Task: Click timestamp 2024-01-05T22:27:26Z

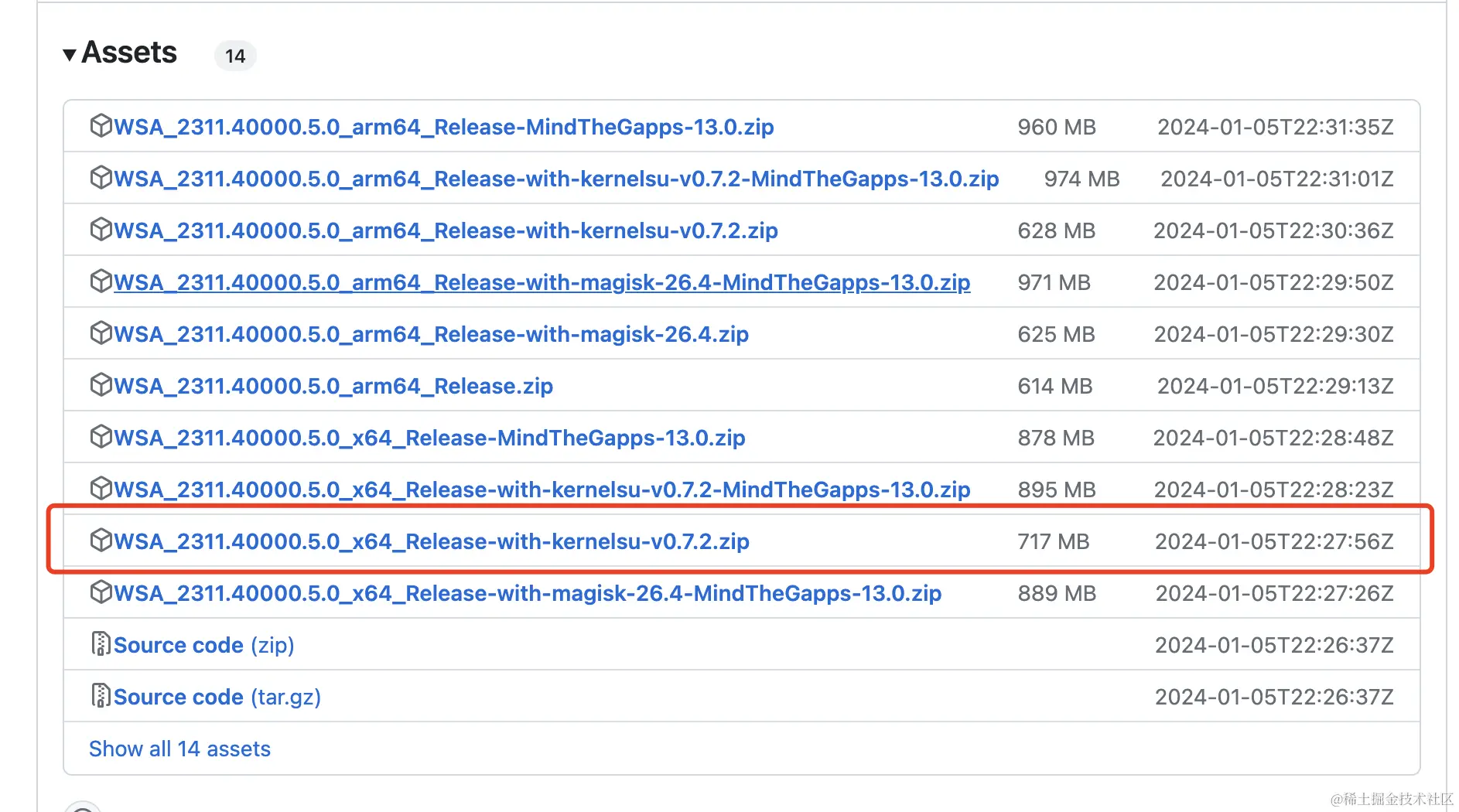Action: pos(1275,593)
